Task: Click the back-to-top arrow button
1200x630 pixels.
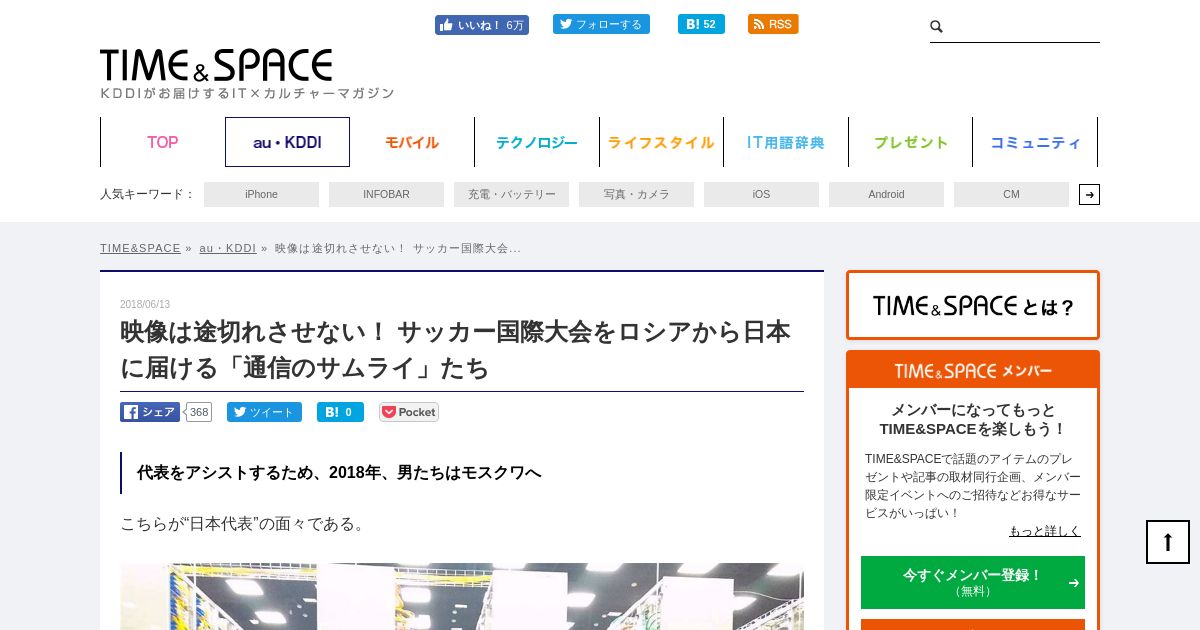Action: [1168, 542]
